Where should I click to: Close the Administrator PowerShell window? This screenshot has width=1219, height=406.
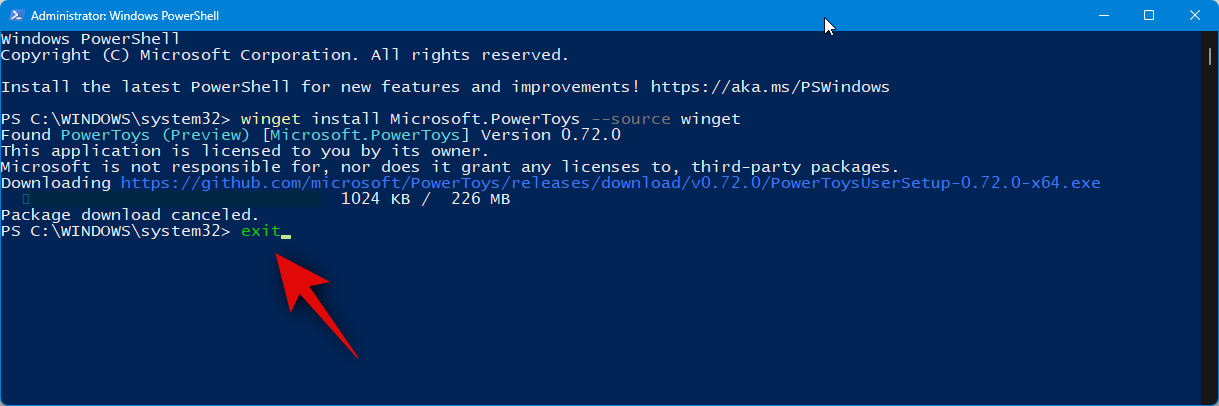(1195, 16)
